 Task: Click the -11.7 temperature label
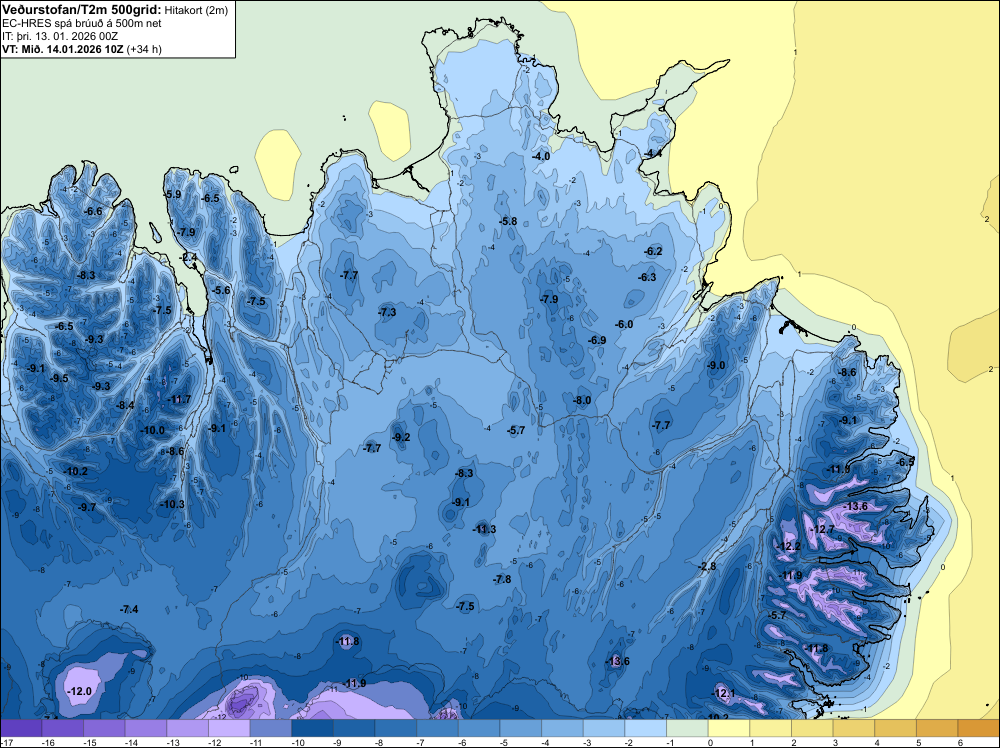tap(179, 399)
